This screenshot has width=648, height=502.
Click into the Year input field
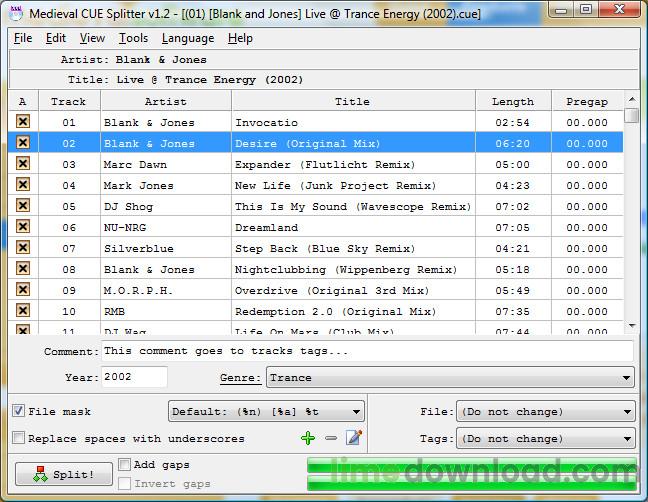[x=134, y=378]
